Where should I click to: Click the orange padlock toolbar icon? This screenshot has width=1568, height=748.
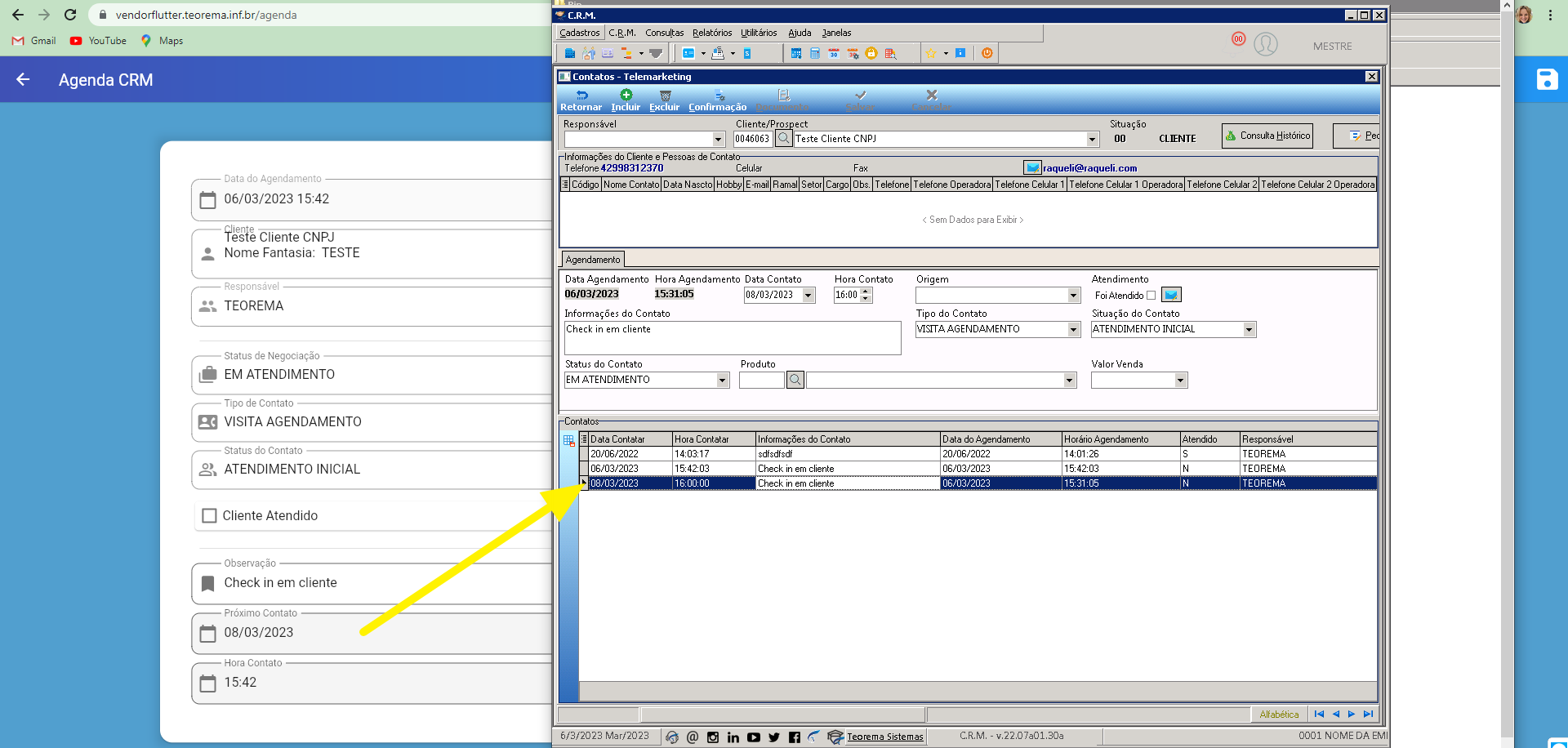pyautogui.click(x=871, y=53)
